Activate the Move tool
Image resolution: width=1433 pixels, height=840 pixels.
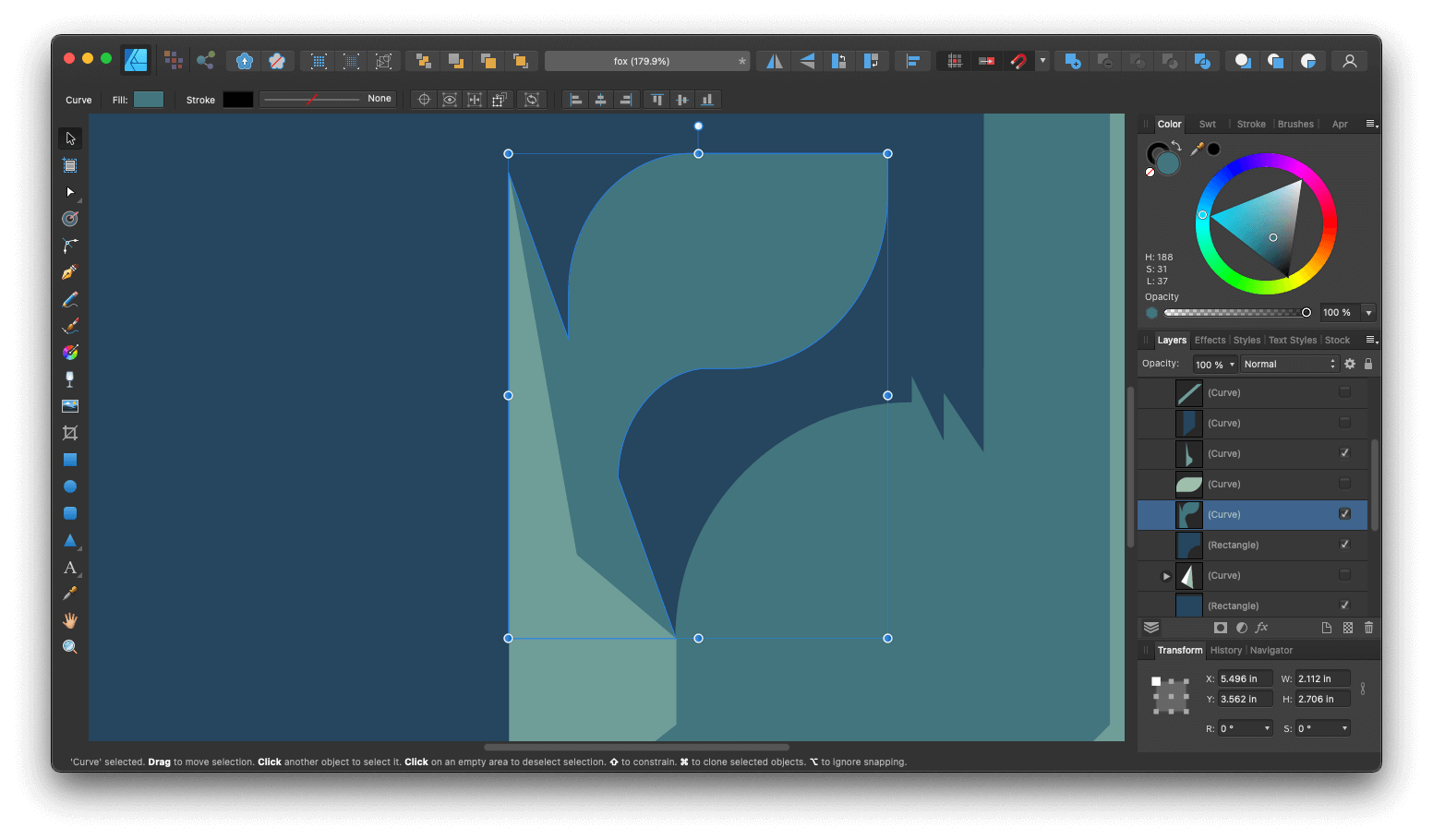(69, 138)
